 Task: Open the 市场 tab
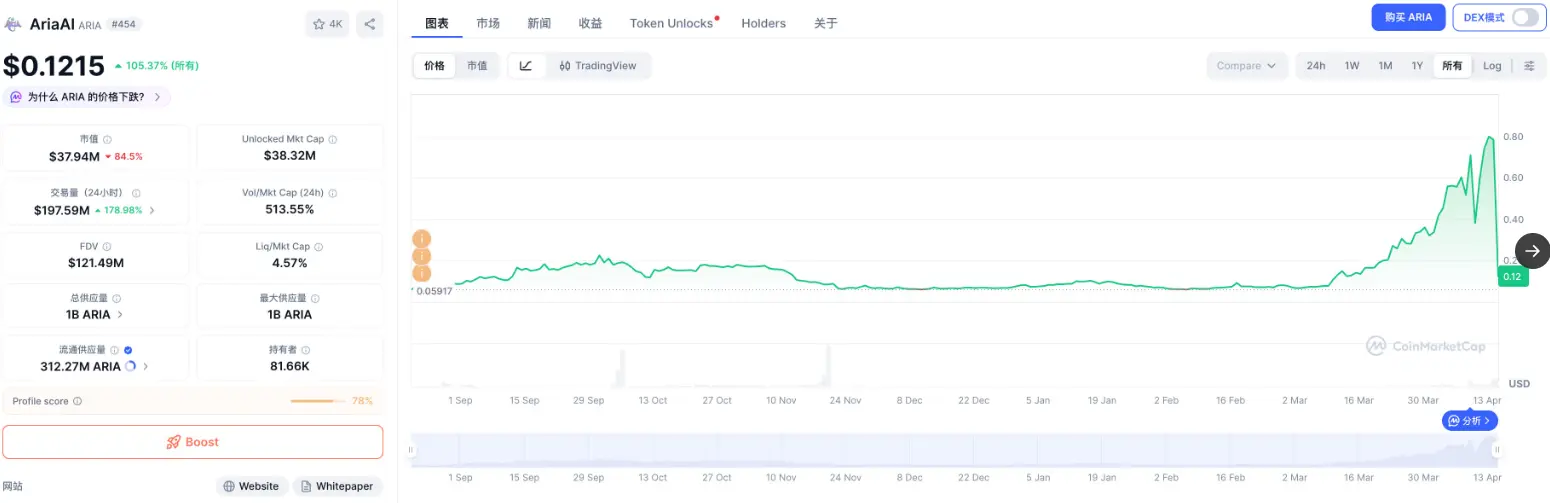pos(489,23)
